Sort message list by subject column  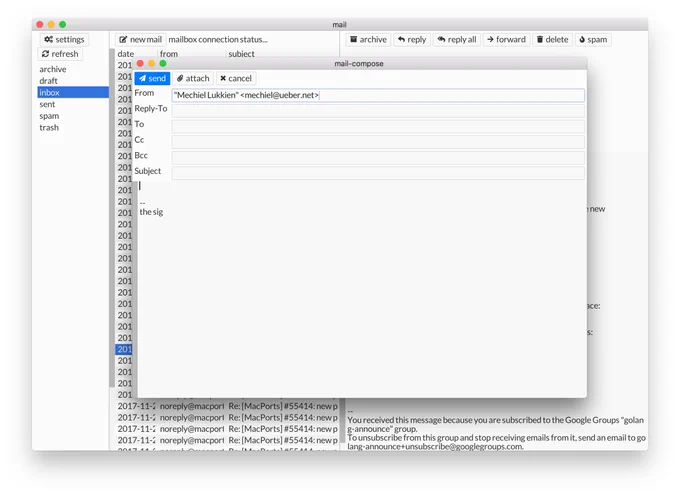(x=241, y=54)
